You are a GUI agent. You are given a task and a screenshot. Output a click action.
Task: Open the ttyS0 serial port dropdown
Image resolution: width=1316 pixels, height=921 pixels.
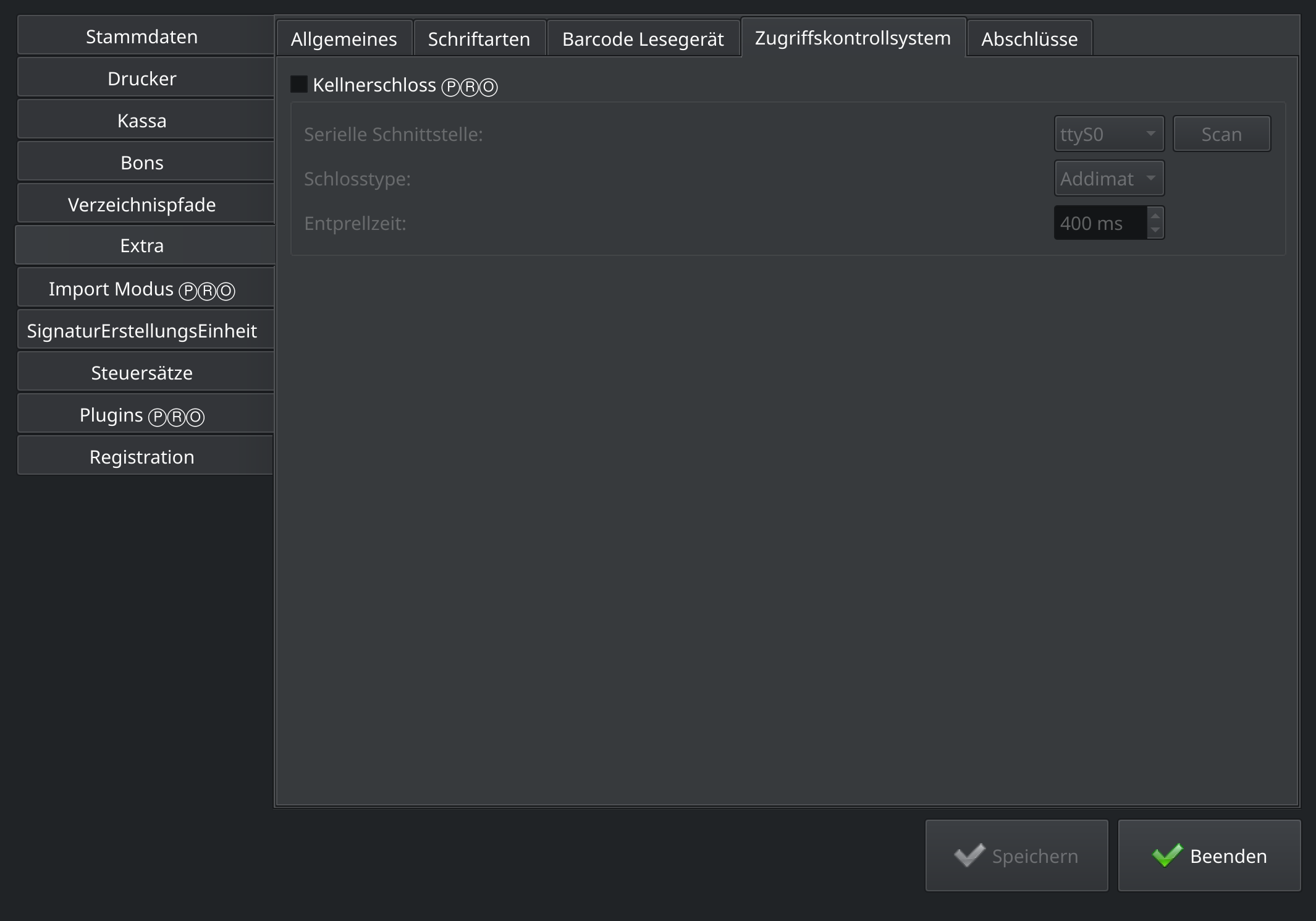1109,134
